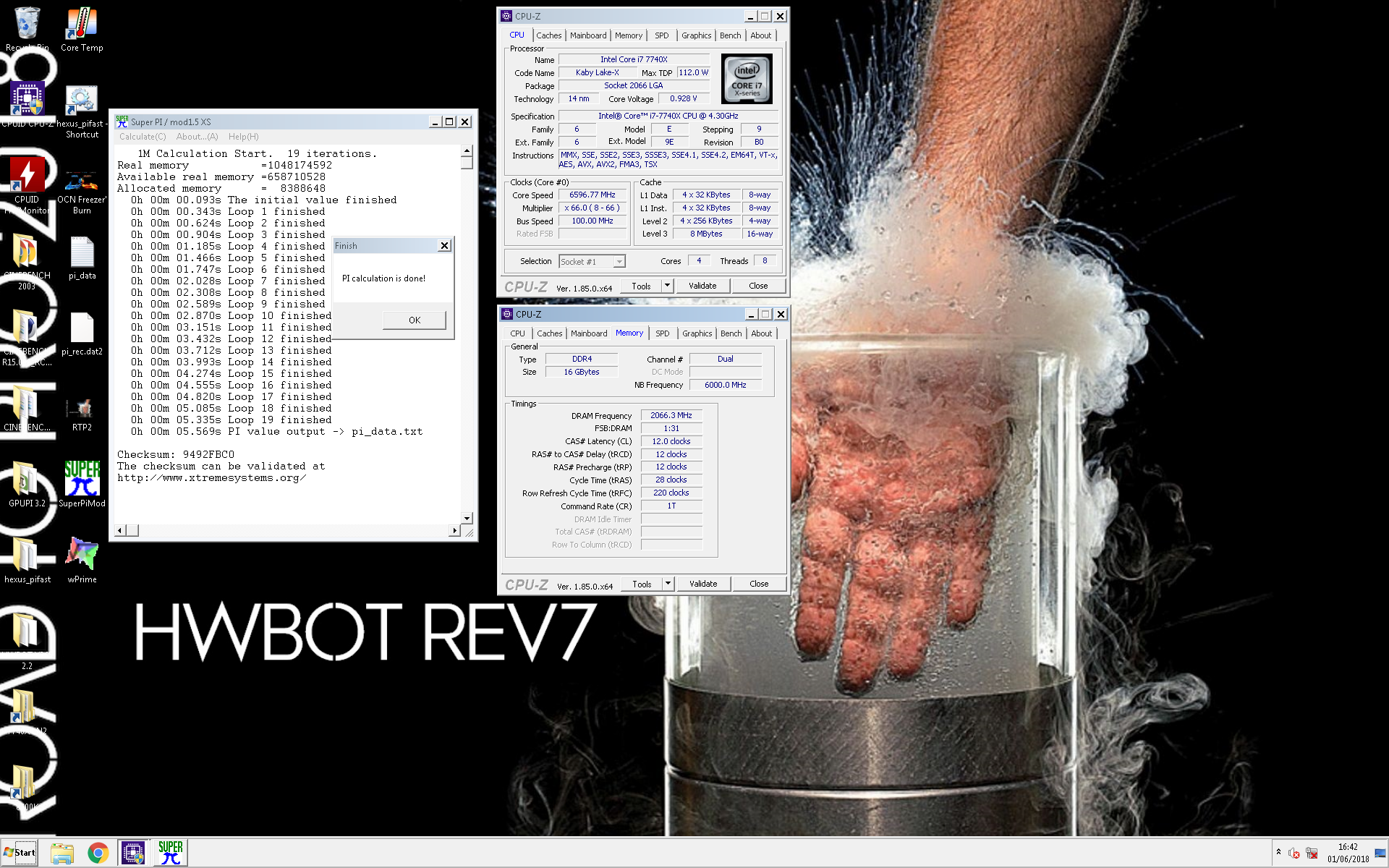Select the CPUID CPU-Z desktop shortcut

click(27, 105)
